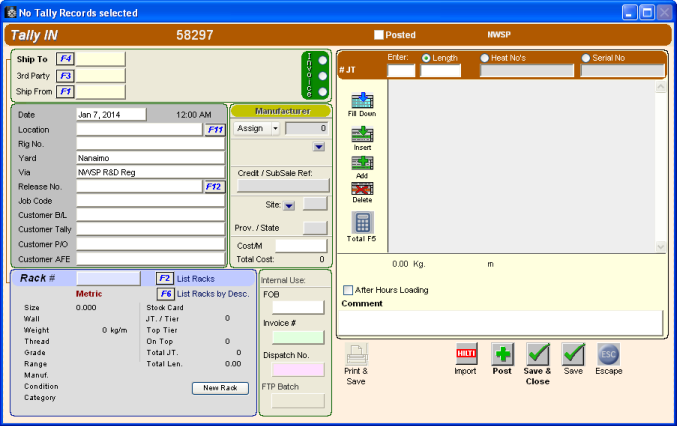Expand the Site dropdown arrow
677x426 pixels.
(x=288, y=205)
